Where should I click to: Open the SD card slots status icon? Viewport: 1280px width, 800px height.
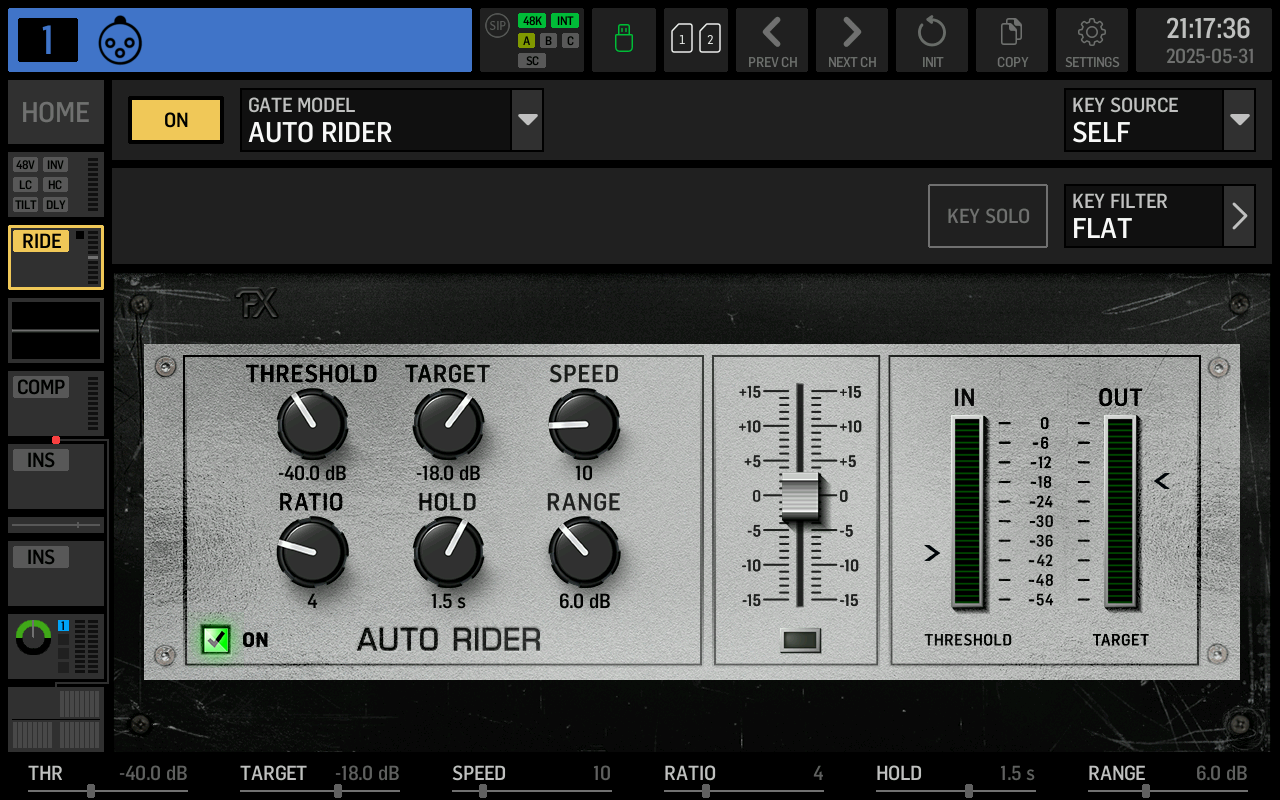pos(696,40)
